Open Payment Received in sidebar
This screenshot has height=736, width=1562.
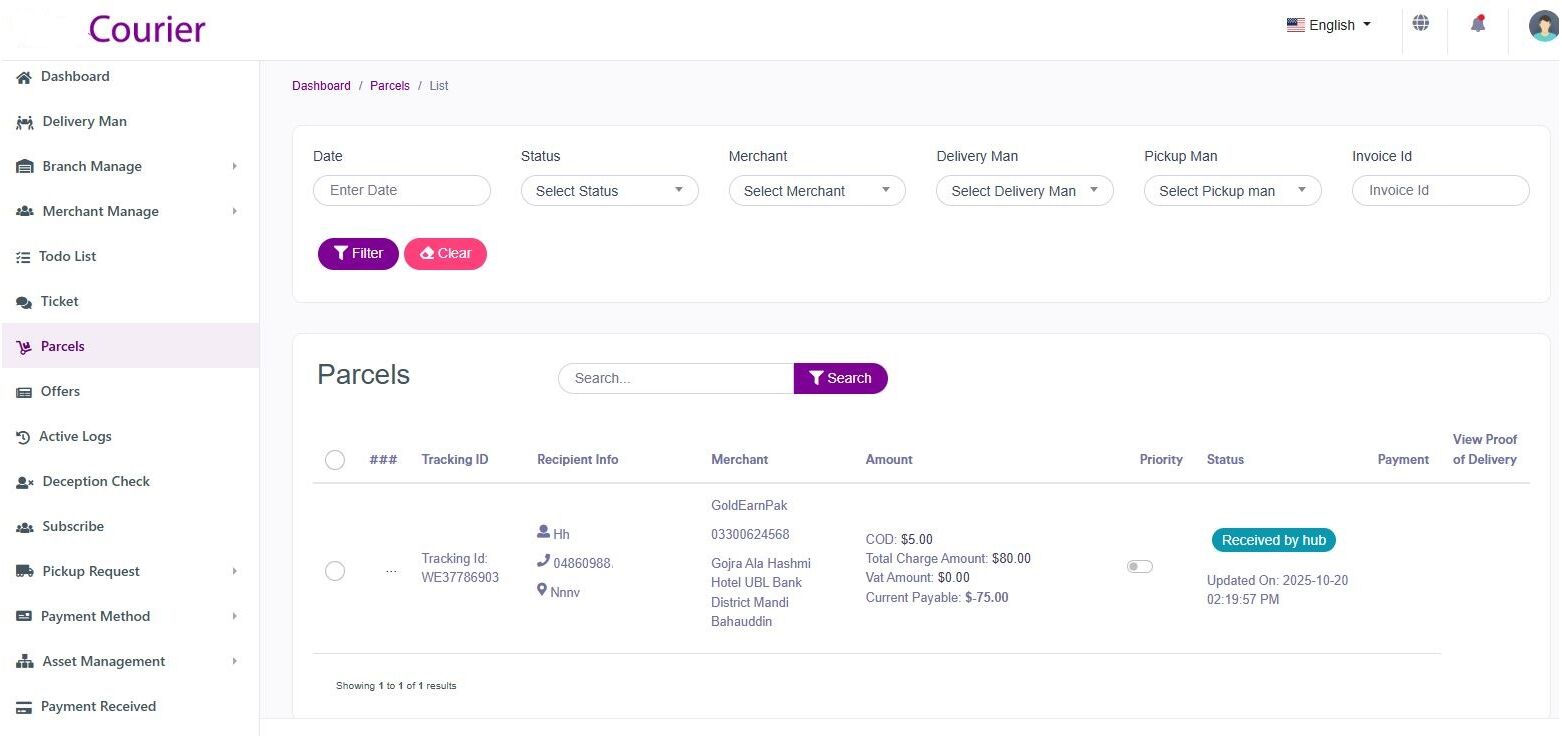pos(98,707)
